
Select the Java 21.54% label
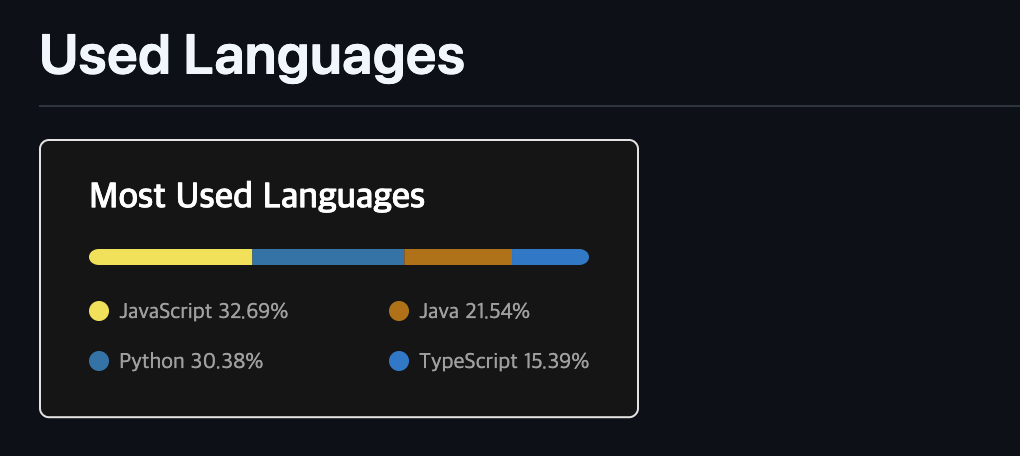pyautogui.click(x=474, y=312)
